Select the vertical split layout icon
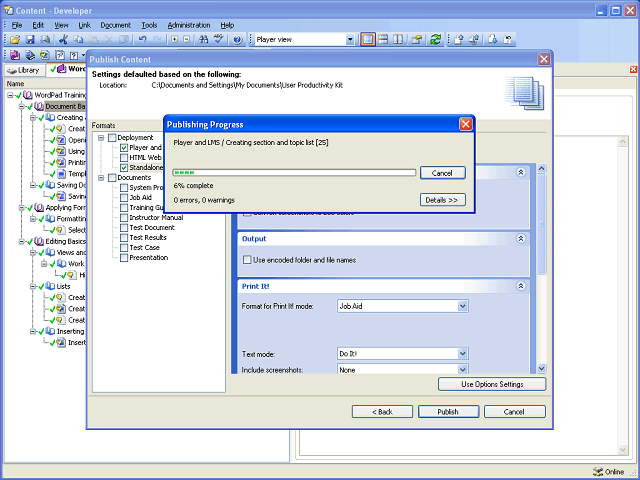This screenshot has width=640, height=480. [398, 40]
